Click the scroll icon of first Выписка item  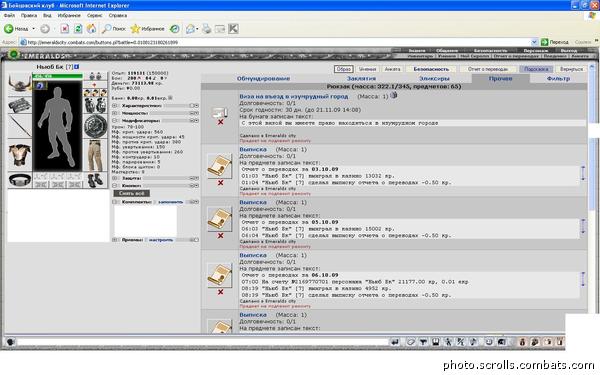220,166
